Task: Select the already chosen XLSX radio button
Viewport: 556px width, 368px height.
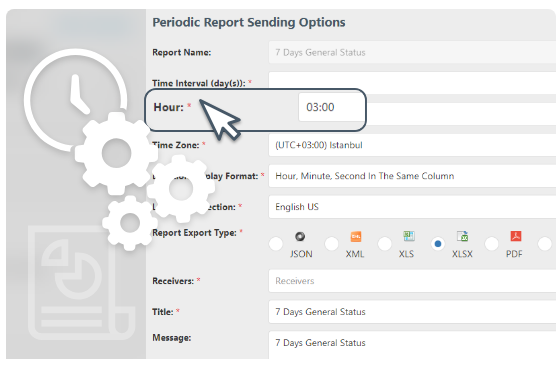Action: click(x=438, y=244)
